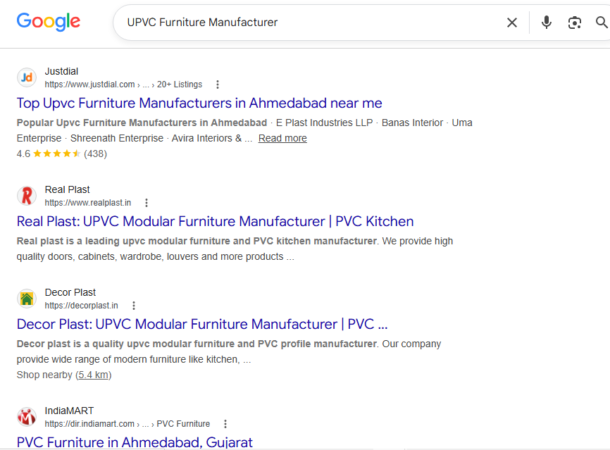Open Real Plast UPVC Modular Furniture link

[x=215, y=221]
